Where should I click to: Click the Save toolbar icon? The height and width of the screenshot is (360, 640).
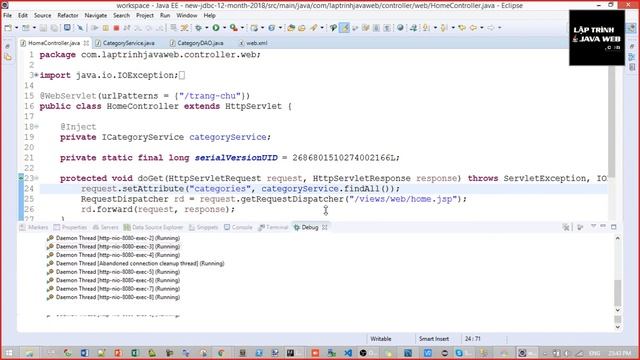pyautogui.click(x=43, y=28)
